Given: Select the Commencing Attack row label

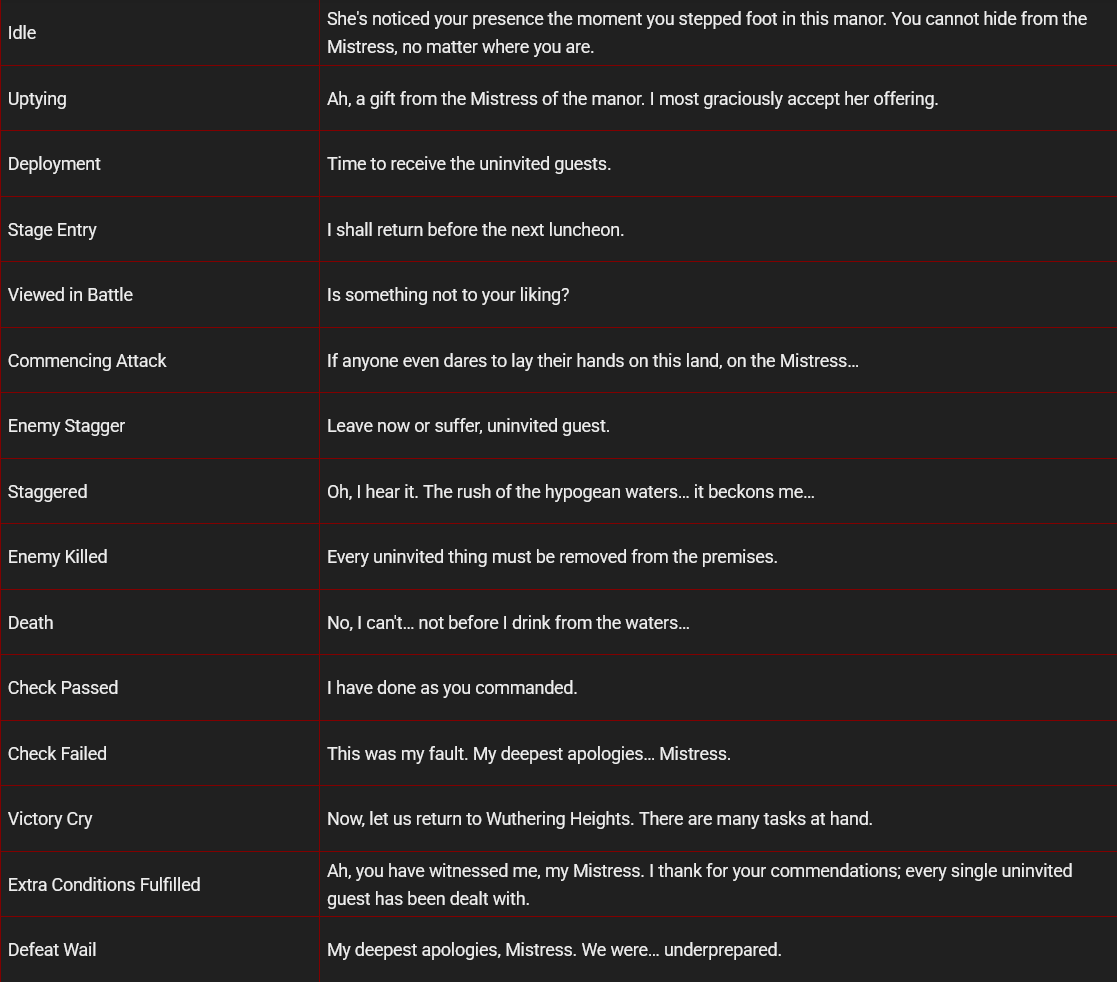Looking at the screenshot, I should pos(87,361).
